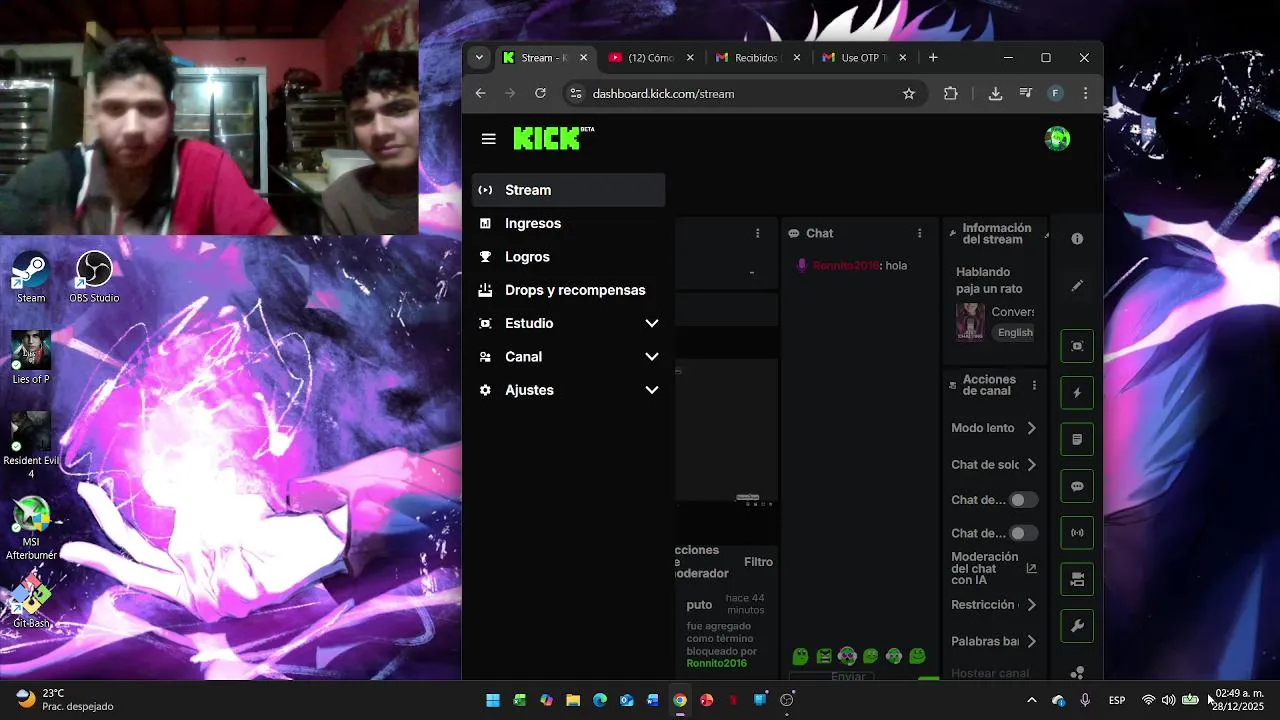Reload the Kick dashboard page

[x=540, y=93]
